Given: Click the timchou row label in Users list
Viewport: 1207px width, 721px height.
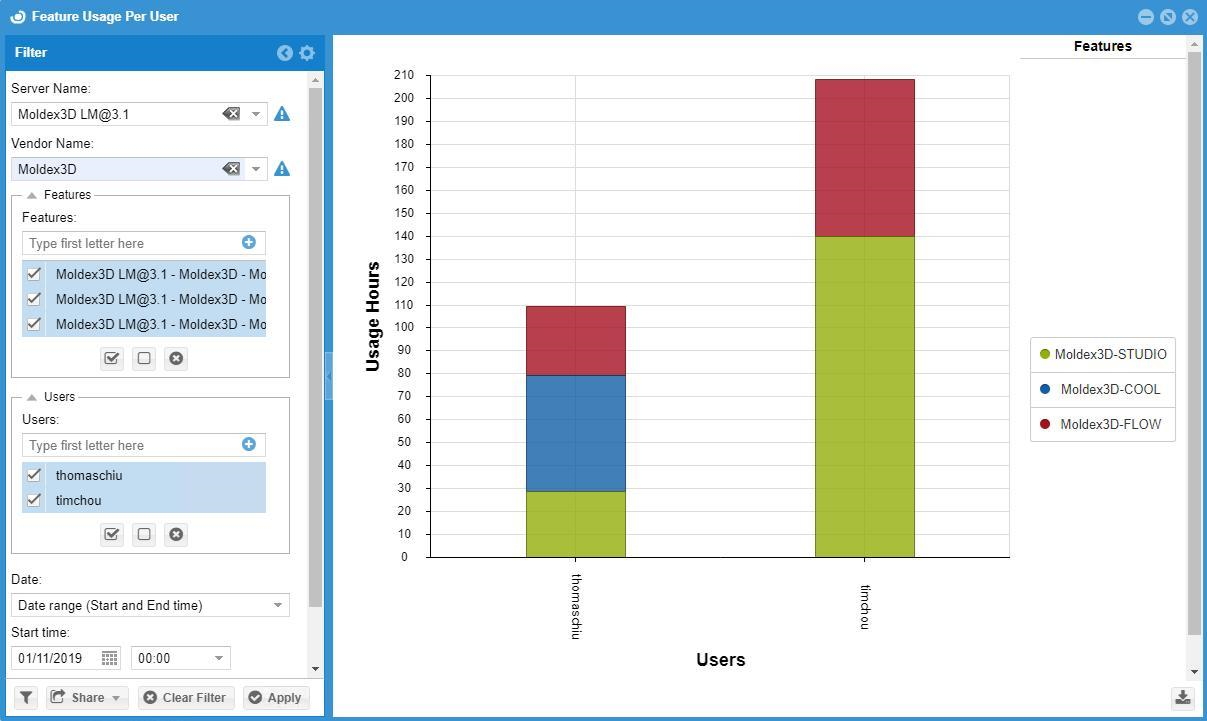Looking at the screenshot, I should tap(78, 500).
